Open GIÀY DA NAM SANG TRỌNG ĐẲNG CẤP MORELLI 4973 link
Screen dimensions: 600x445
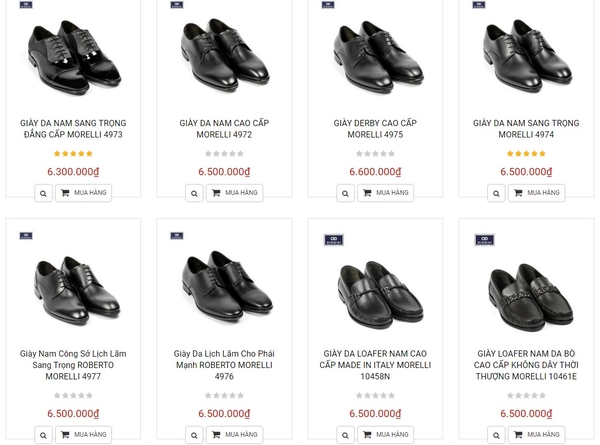coord(73,129)
